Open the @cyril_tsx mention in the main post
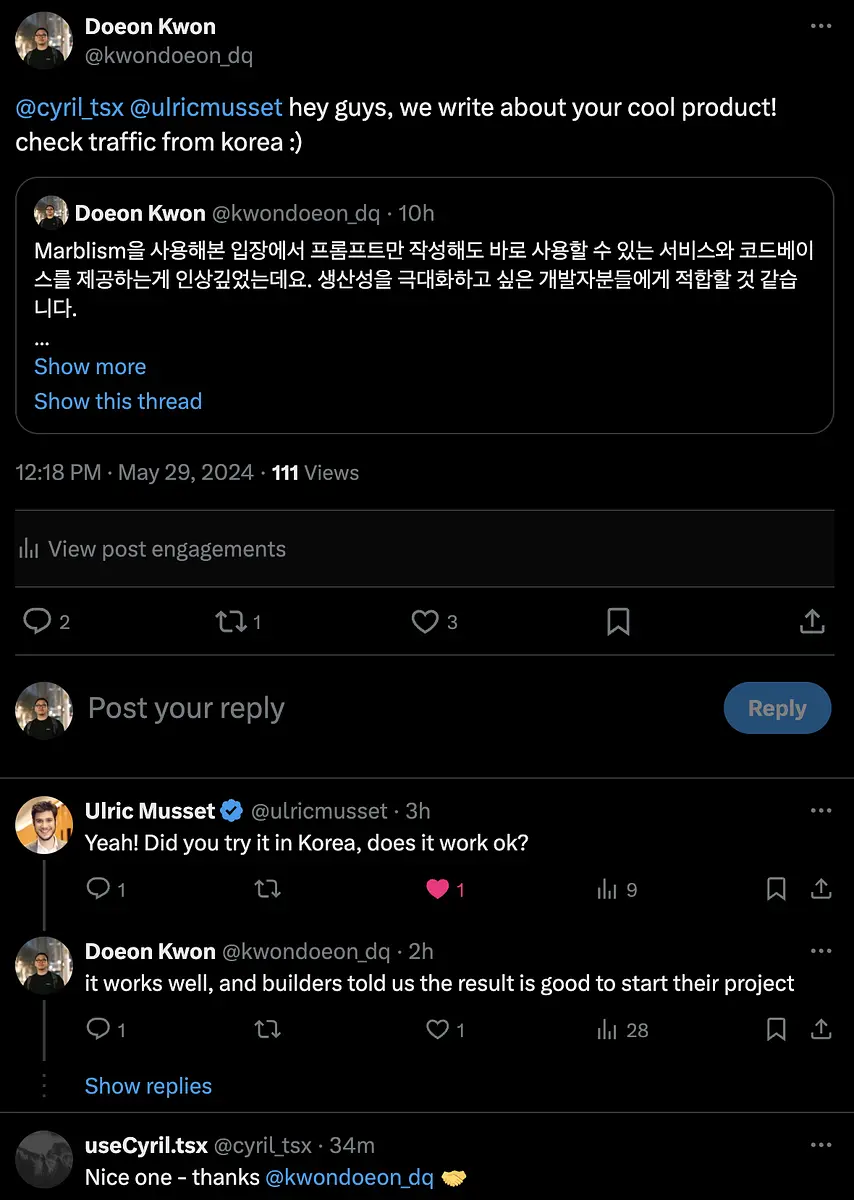Screen dimensions: 854x1200 tap(70, 107)
